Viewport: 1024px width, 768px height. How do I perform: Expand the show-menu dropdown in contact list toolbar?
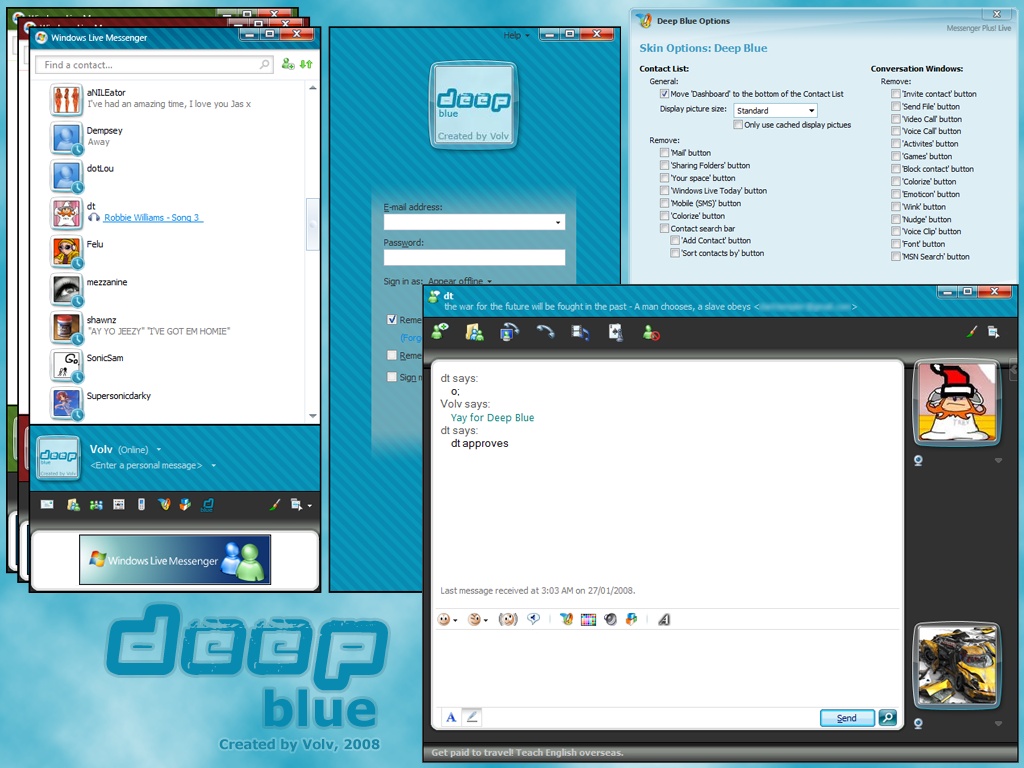coord(310,505)
